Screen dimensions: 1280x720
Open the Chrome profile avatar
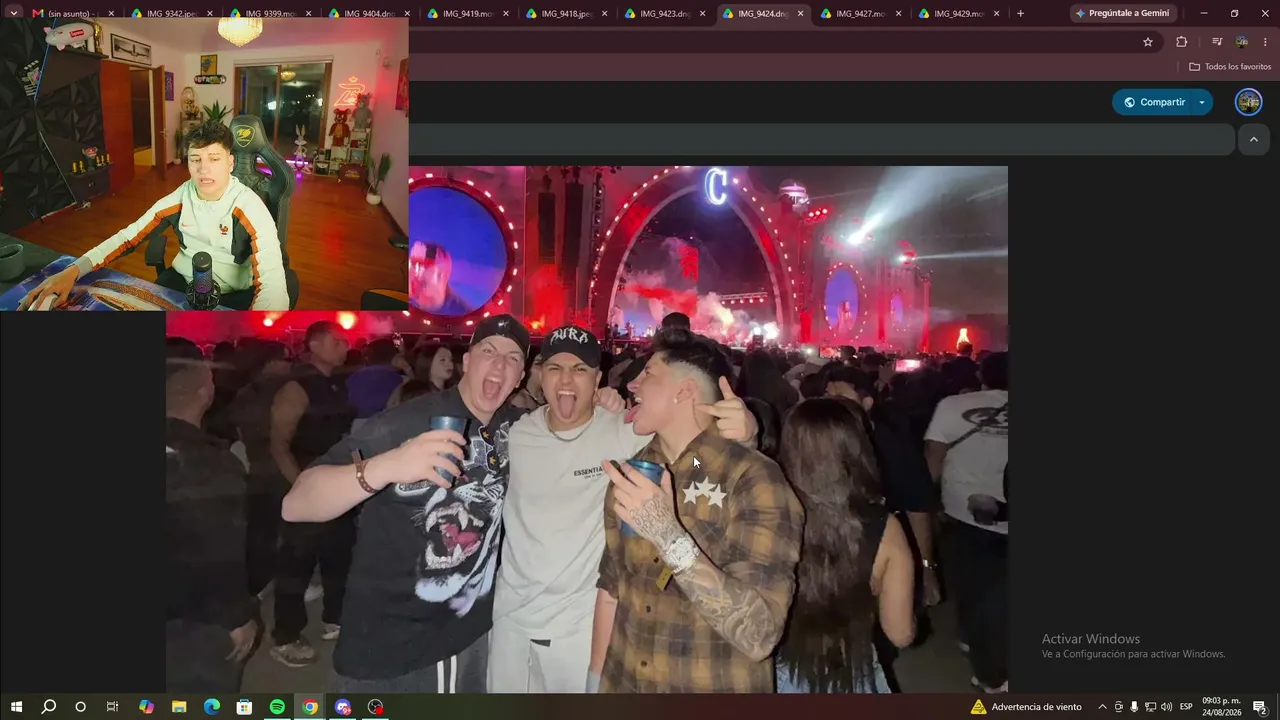coord(1242,42)
